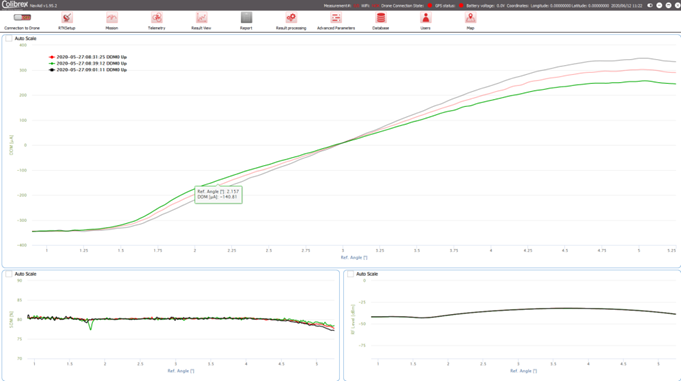Open the Telemetry icon

tap(157, 18)
